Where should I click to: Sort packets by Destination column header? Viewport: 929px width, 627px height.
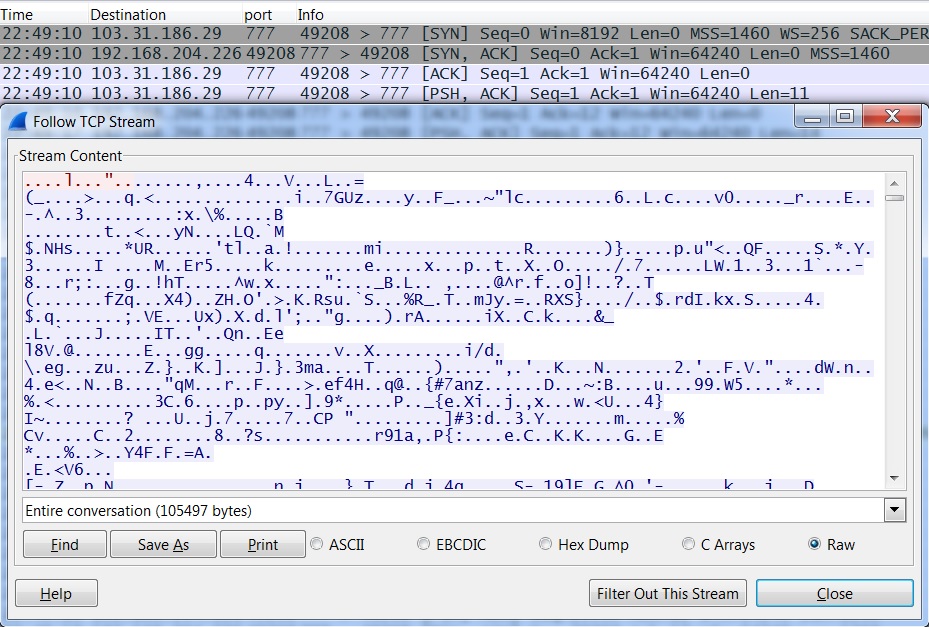(x=128, y=15)
